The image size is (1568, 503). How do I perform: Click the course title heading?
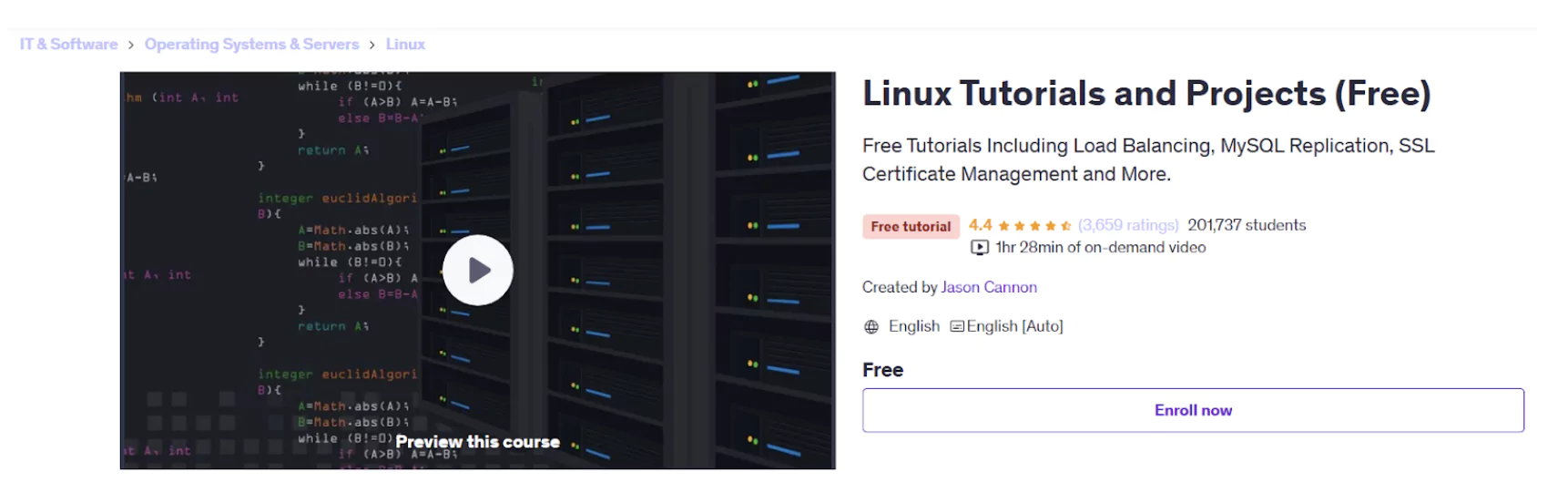(1145, 94)
